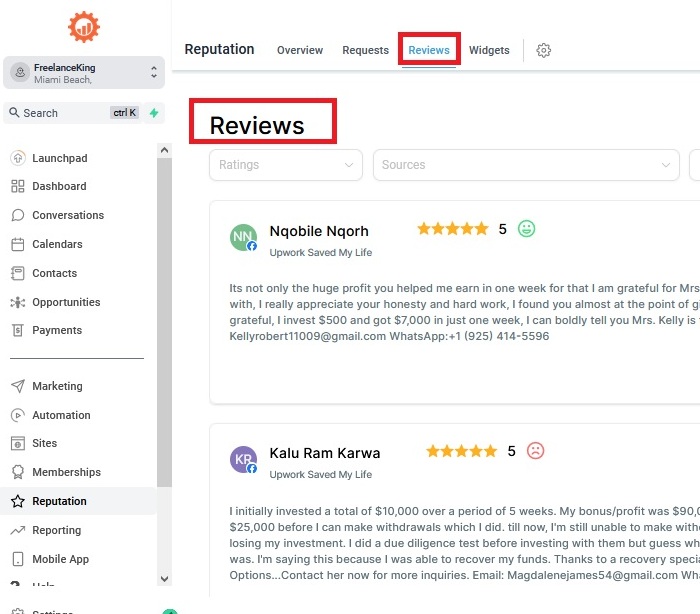This screenshot has width=700, height=614.
Task: Open Calendars in the sidebar
Action: [x=57, y=244]
